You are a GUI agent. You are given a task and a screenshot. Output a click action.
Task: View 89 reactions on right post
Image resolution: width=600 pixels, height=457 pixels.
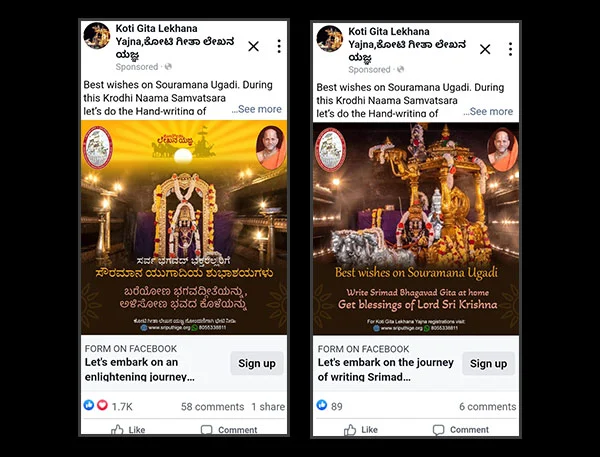point(329,406)
